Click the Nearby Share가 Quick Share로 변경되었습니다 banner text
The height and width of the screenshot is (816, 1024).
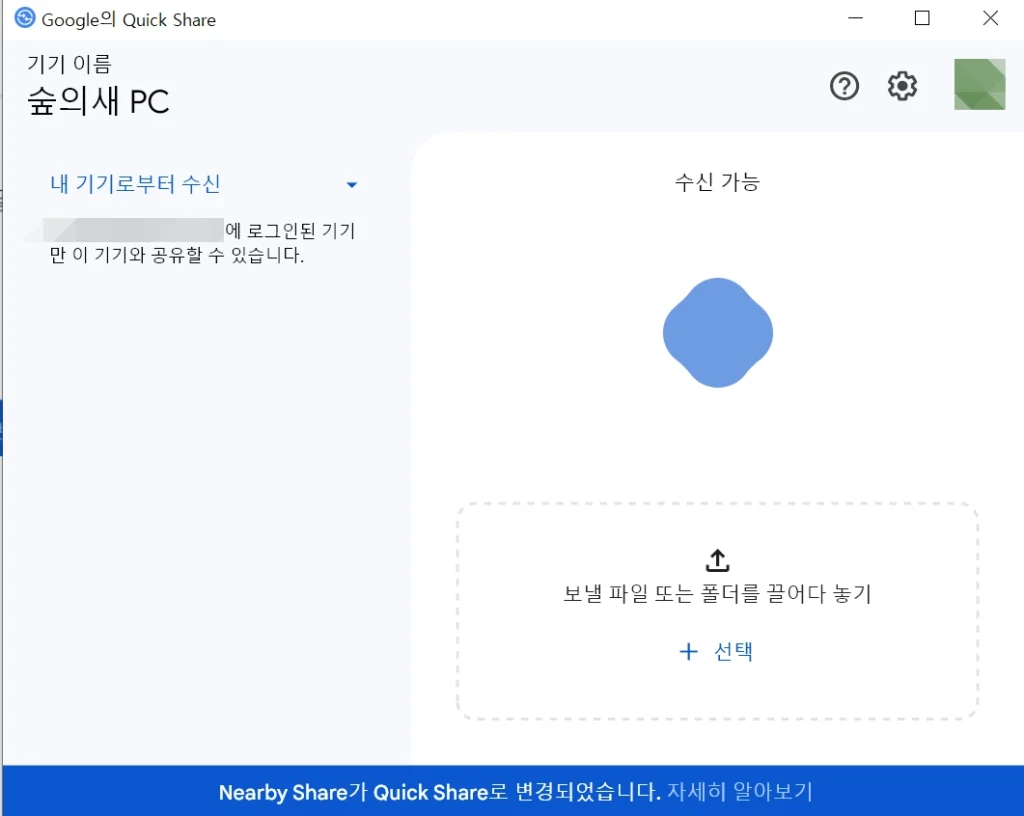(440, 792)
